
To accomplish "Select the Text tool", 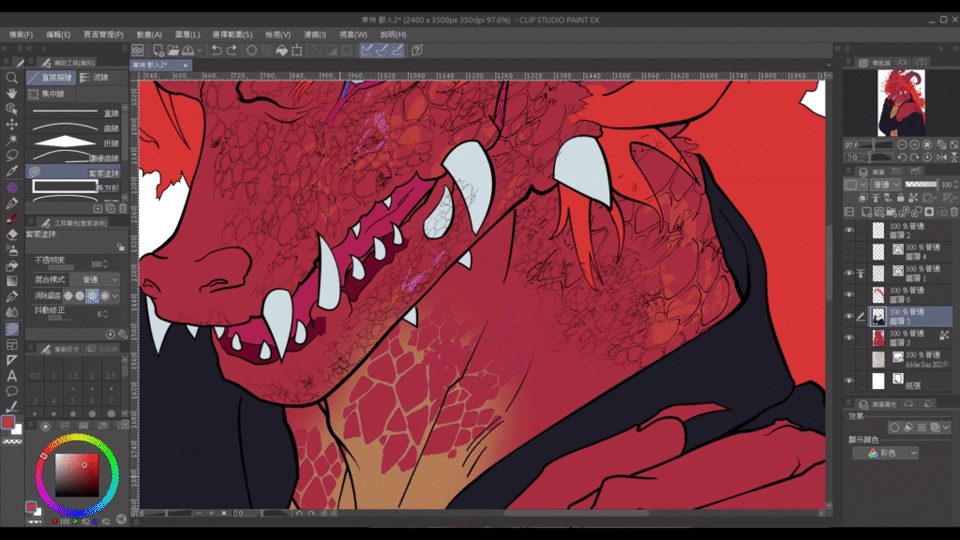I will click(12, 376).
